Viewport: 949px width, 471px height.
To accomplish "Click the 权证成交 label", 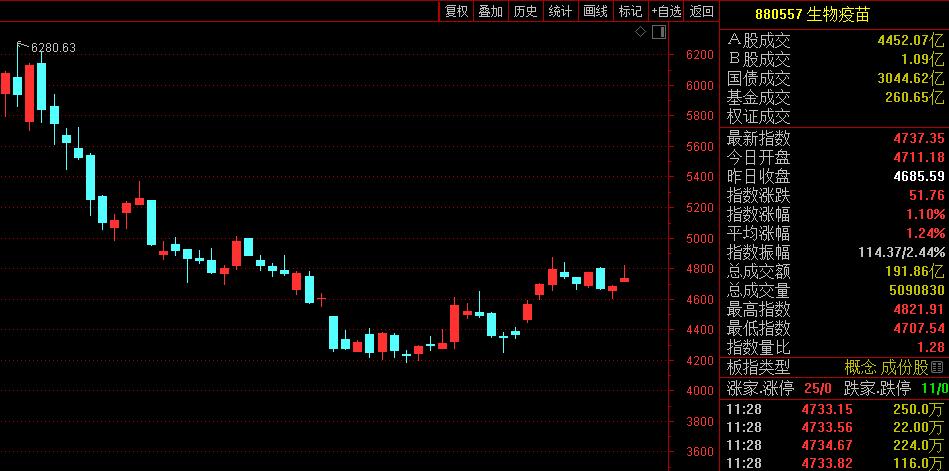I will (758, 116).
